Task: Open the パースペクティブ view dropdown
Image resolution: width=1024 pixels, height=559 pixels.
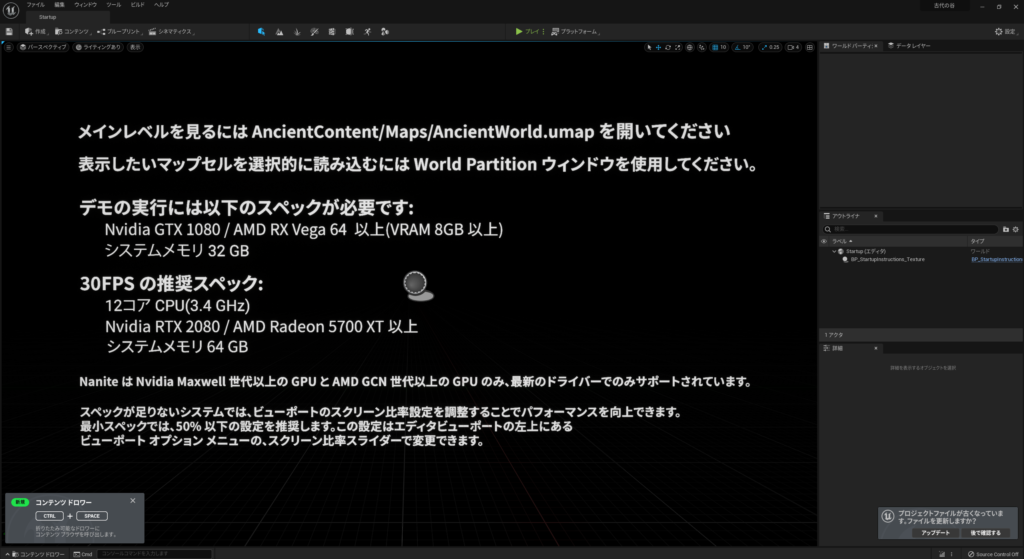Action: [x=43, y=47]
